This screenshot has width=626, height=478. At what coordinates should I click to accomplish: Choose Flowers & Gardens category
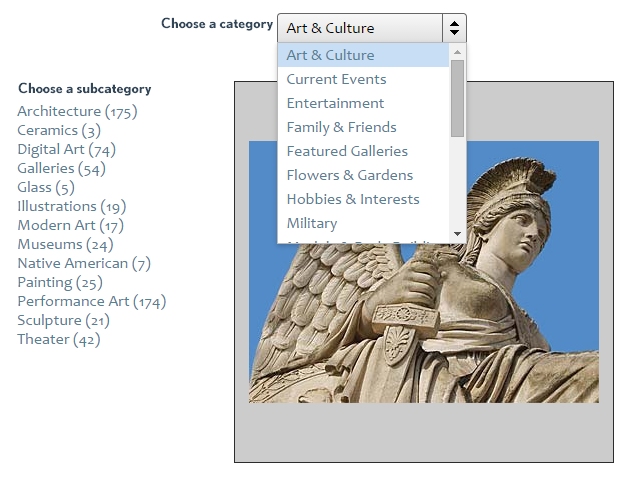(x=363, y=175)
